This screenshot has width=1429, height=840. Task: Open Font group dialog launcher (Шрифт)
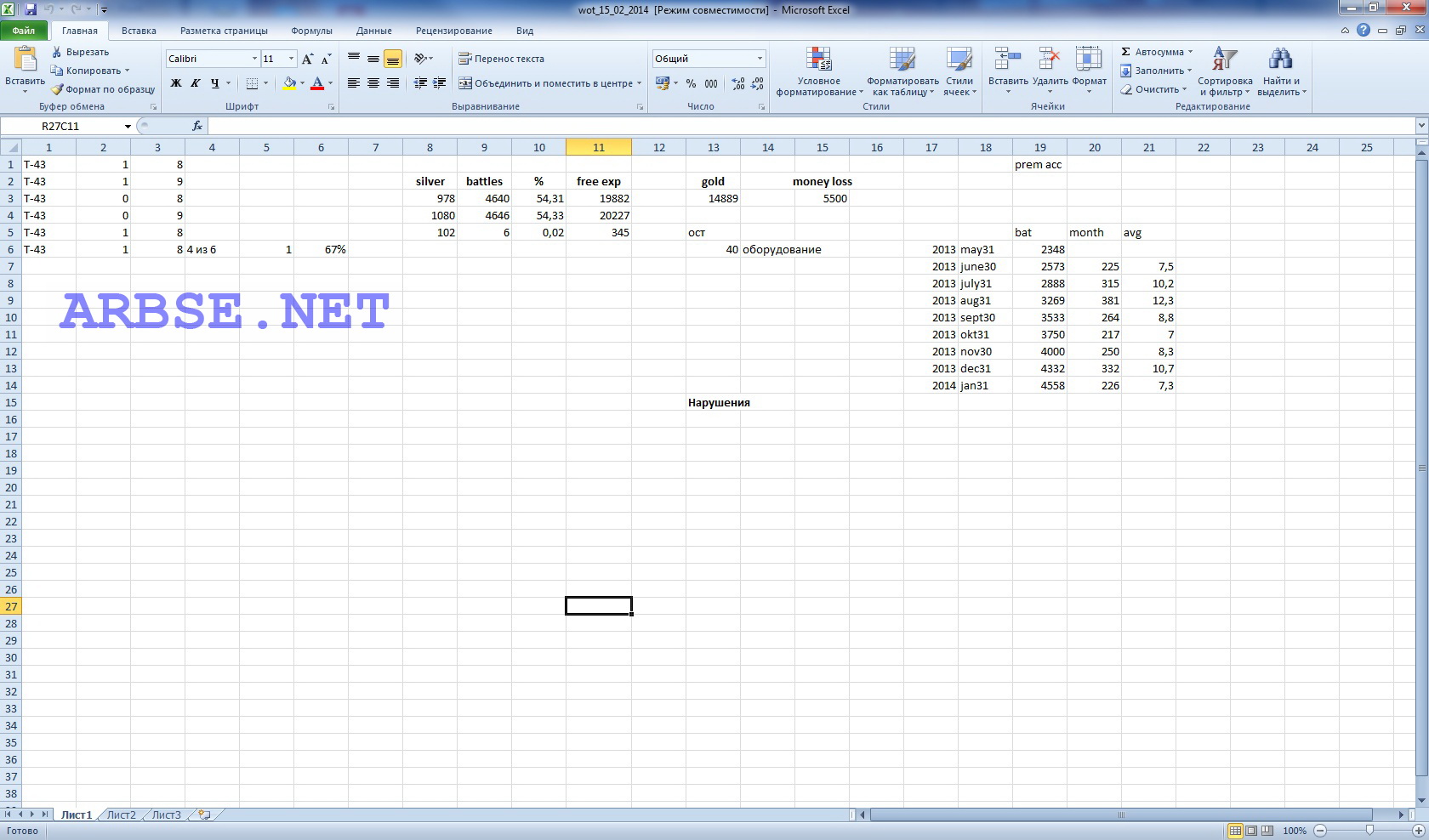point(332,107)
